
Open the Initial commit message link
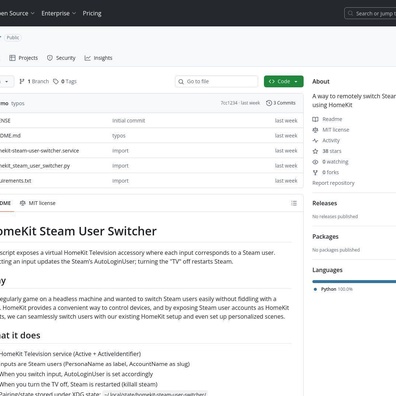128,121
